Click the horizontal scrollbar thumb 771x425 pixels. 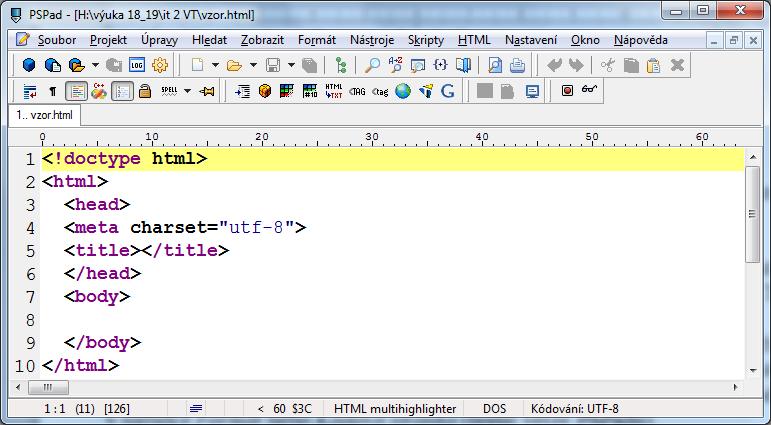tap(48, 387)
